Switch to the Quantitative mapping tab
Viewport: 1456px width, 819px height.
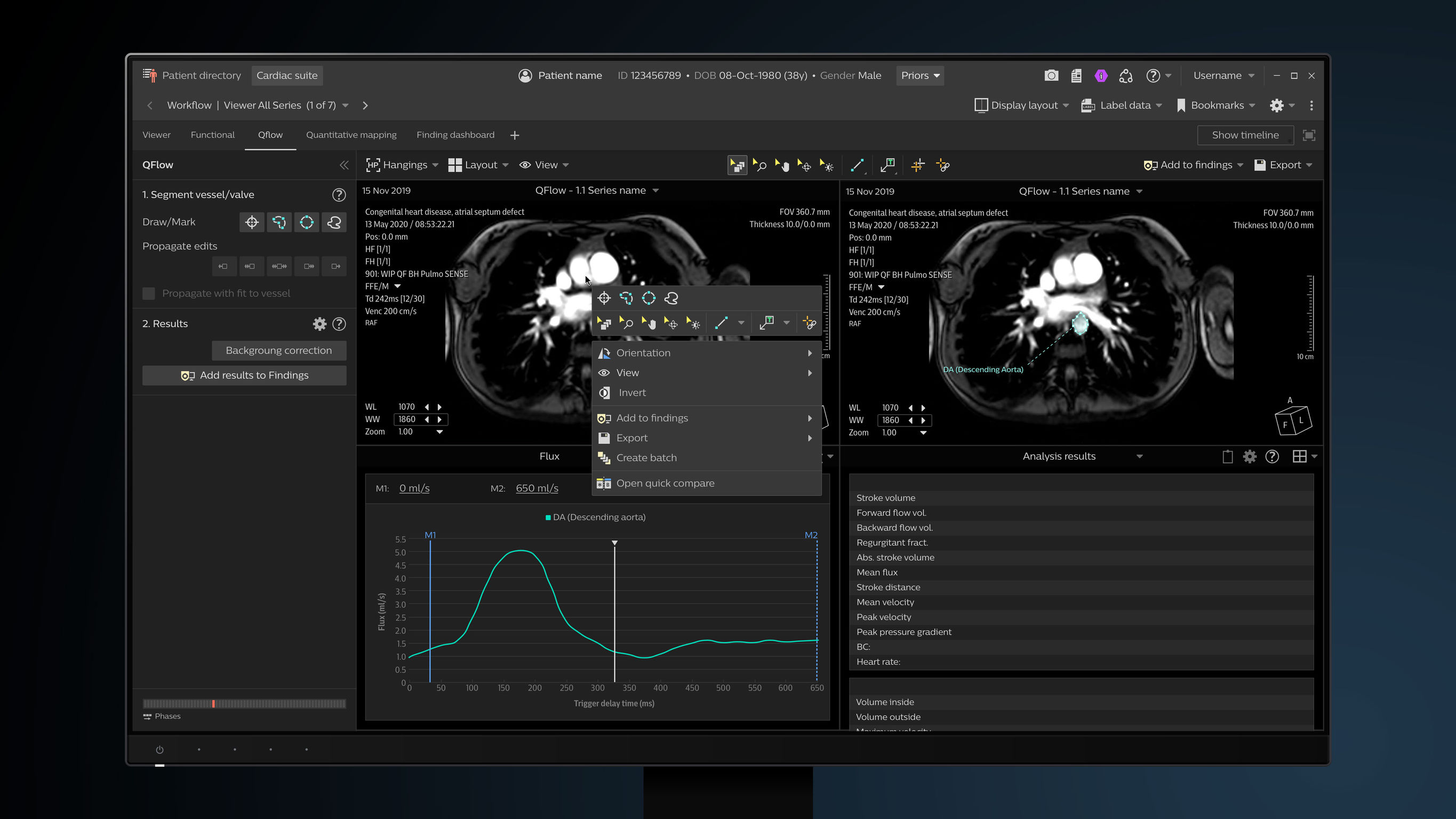(351, 134)
